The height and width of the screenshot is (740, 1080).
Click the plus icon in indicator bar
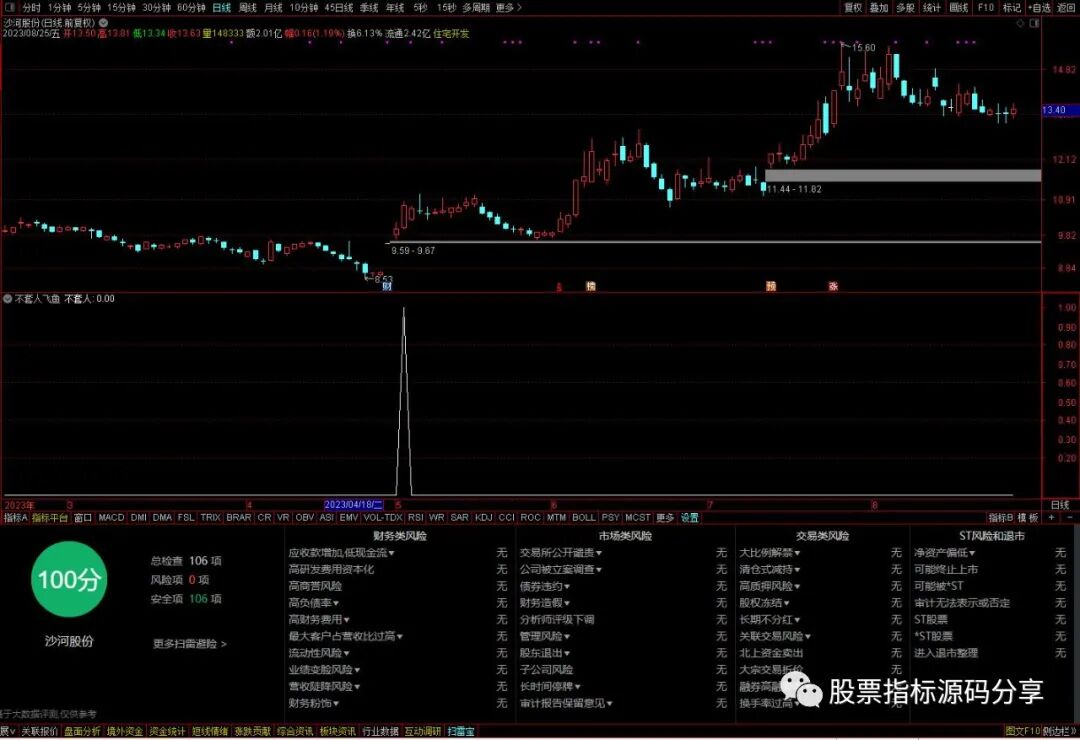(x=1052, y=517)
